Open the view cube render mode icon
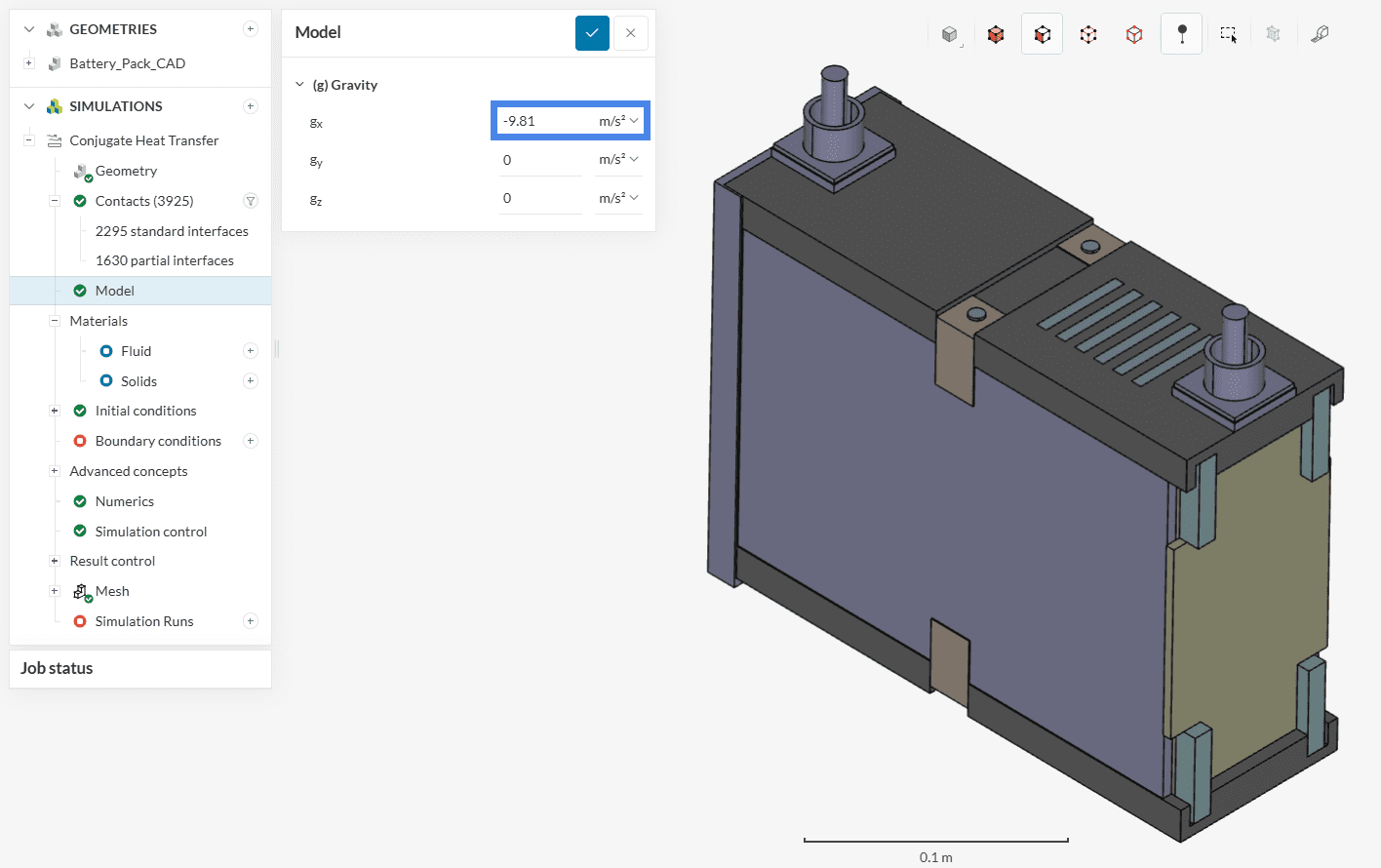This screenshot has height=868, width=1381. pos(950,34)
